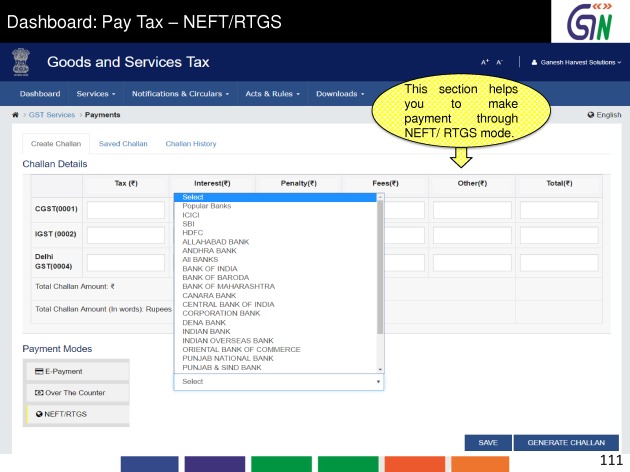Screen dimensions: 630x472
Task: Increase font size with A+ control
Action: [485, 62]
